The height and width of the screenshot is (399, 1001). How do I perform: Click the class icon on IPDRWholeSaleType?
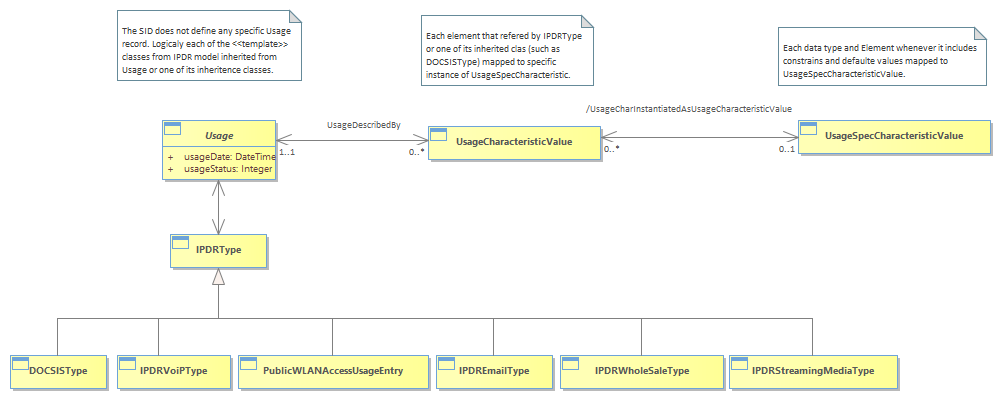pyautogui.click(x=570, y=363)
